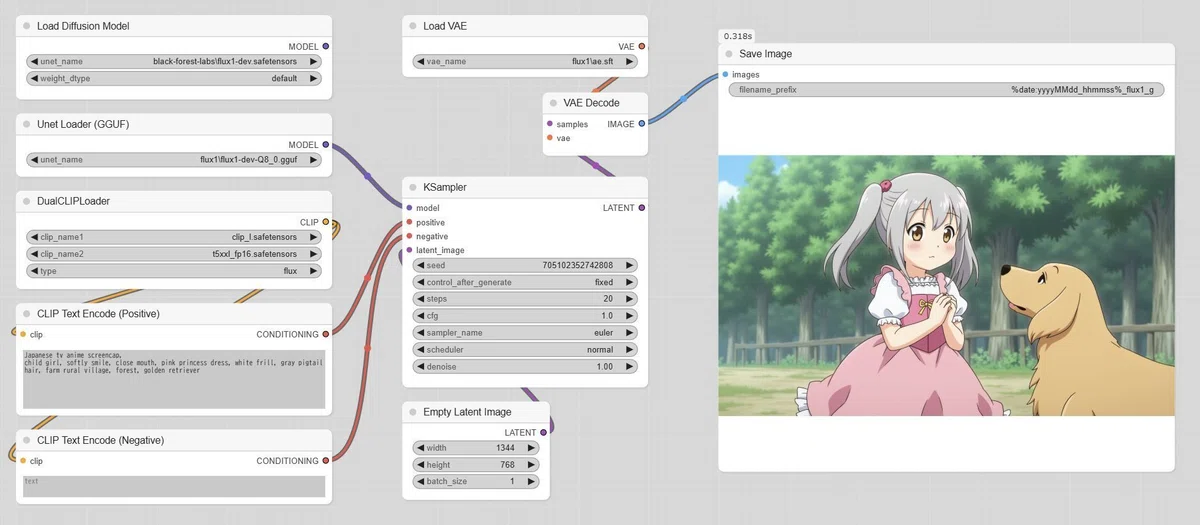Viewport: 1200px width, 525px height.
Task: Increase the seed with its right arrow
Action: click(631, 265)
